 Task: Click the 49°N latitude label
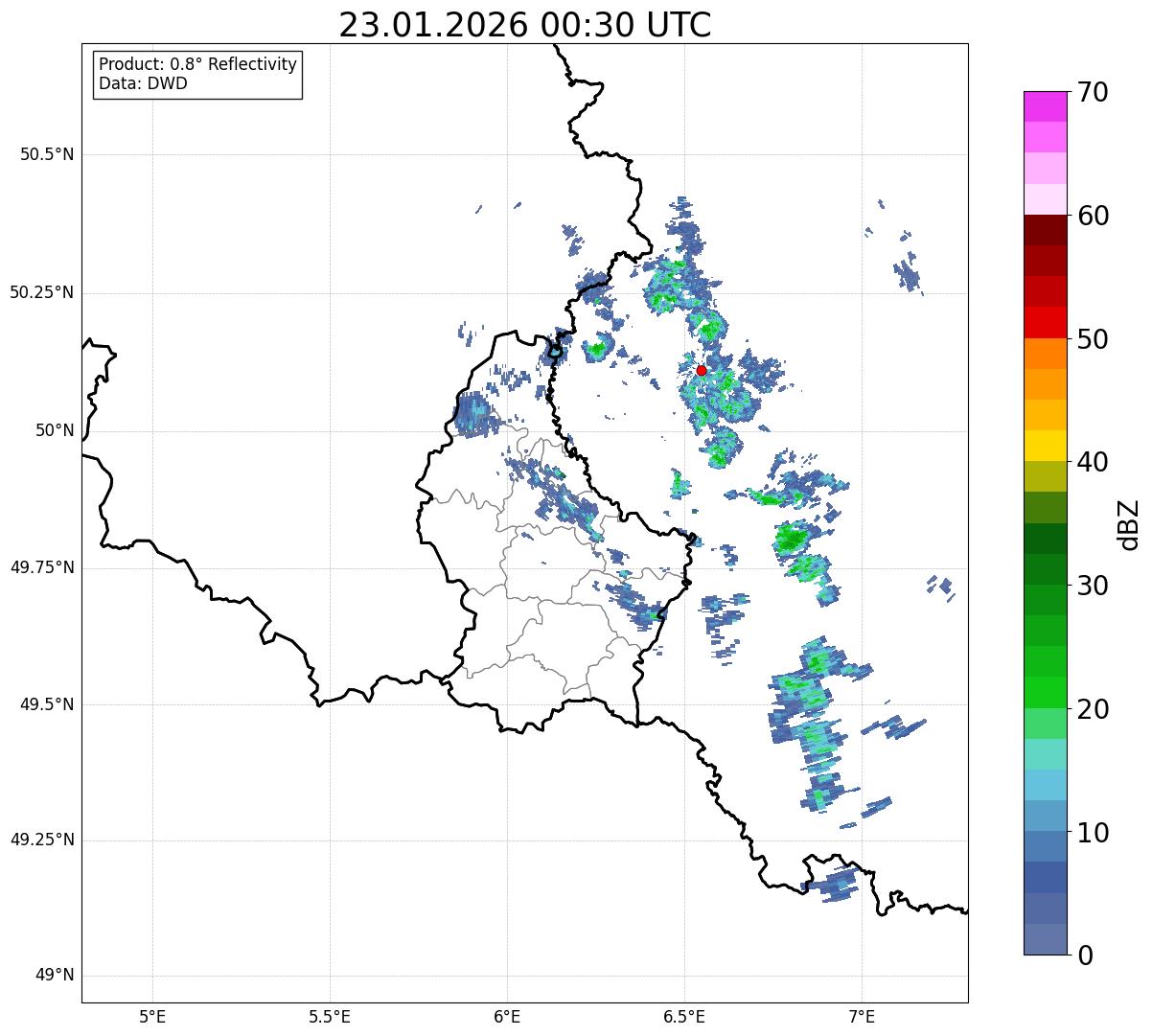tap(56, 976)
